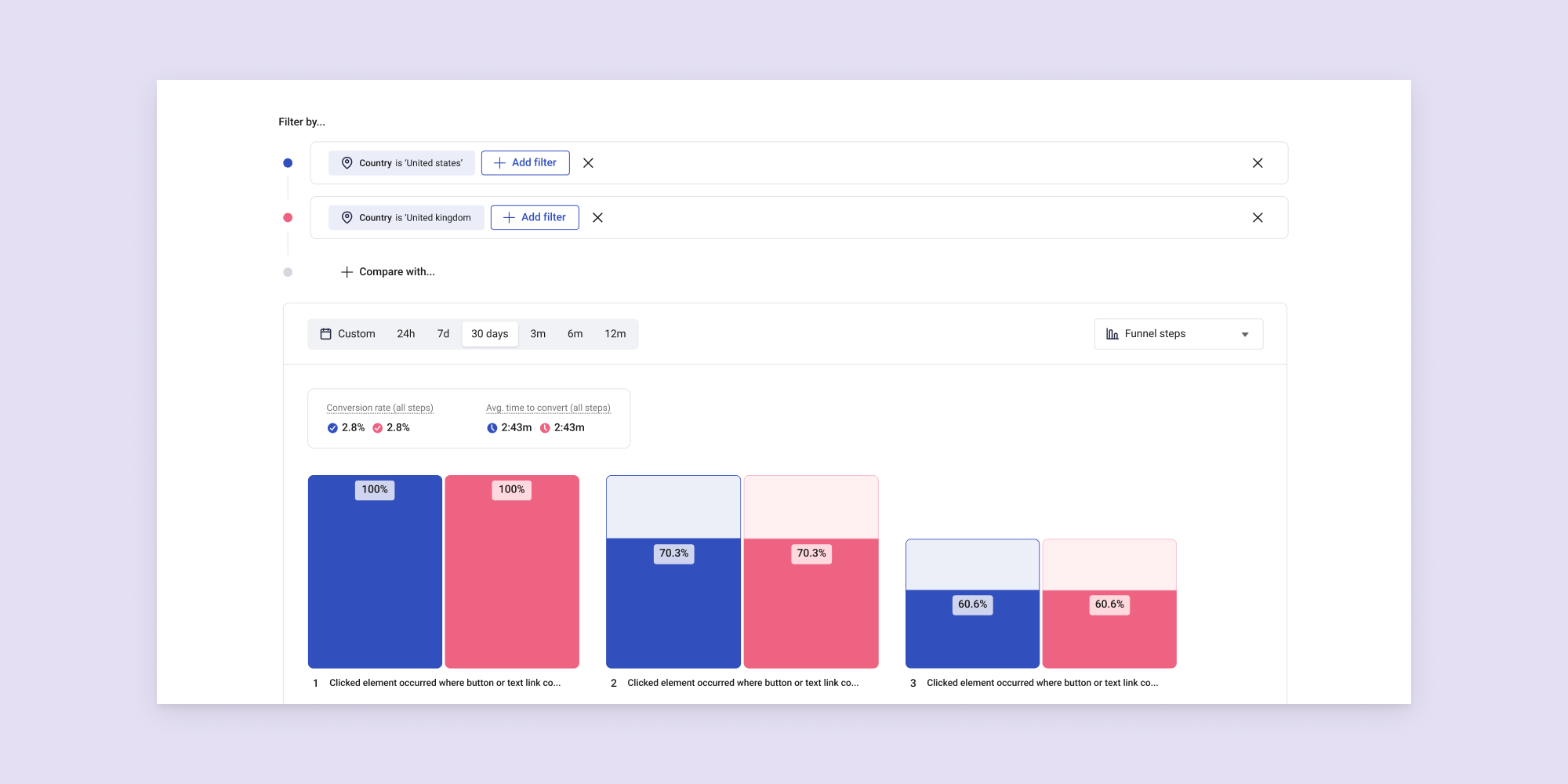Remove United Kingdom filter with adjacent X
The width and height of the screenshot is (1568, 784).
pyautogui.click(x=597, y=218)
